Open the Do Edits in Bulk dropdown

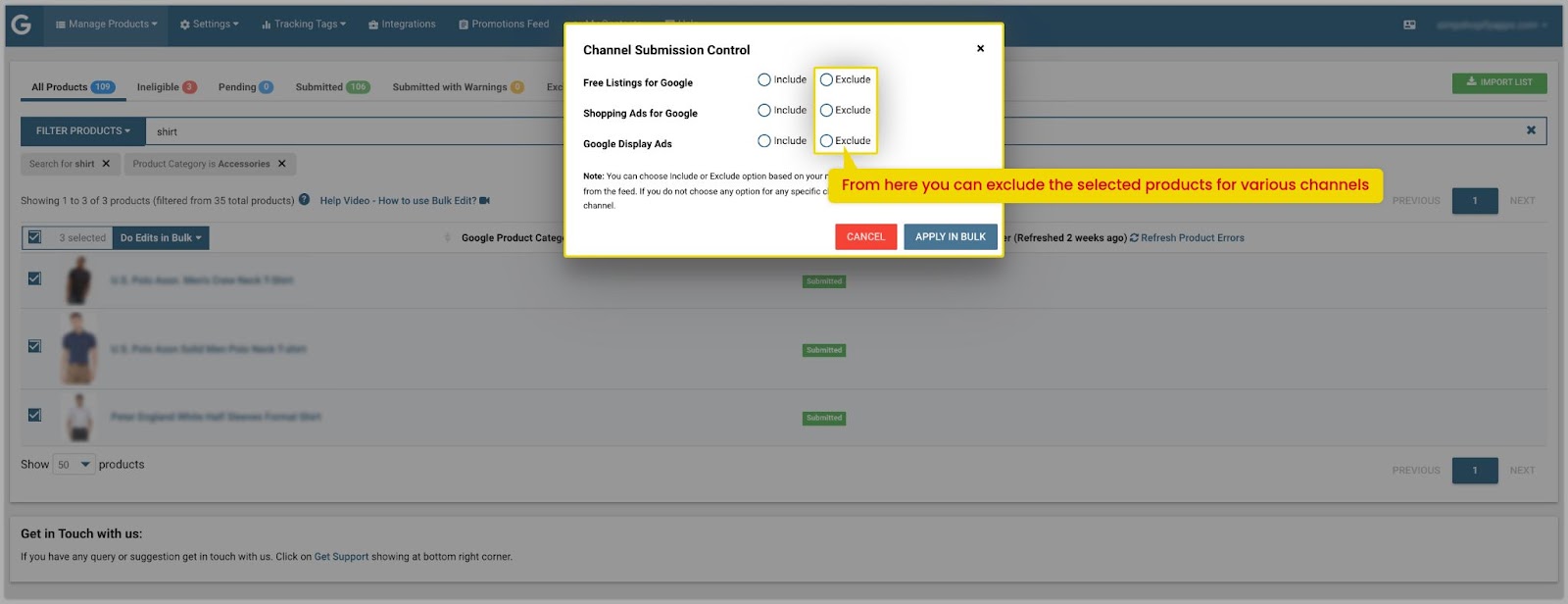161,238
